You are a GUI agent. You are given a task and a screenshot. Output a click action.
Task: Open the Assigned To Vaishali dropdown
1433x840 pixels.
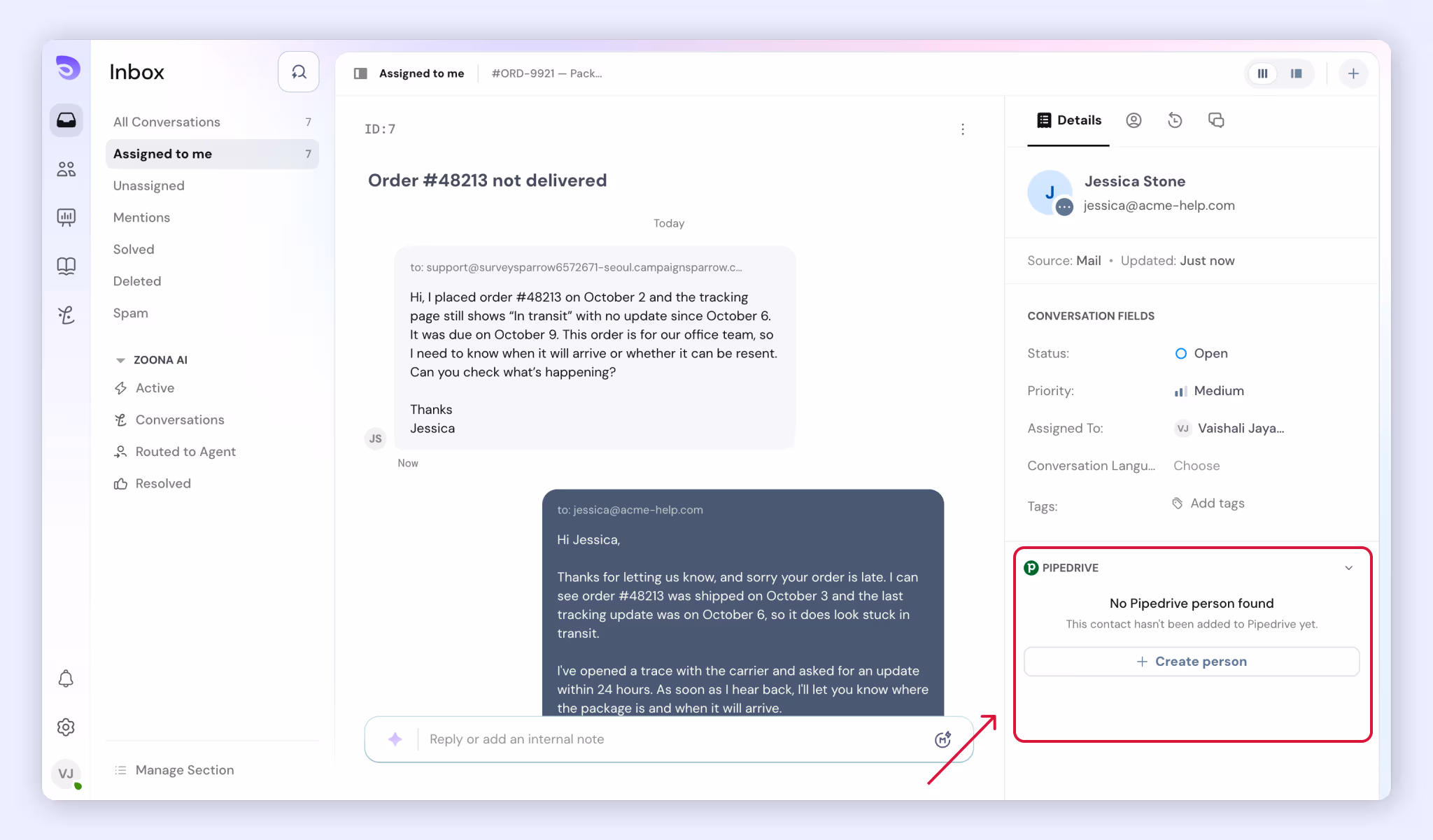coord(1229,428)
